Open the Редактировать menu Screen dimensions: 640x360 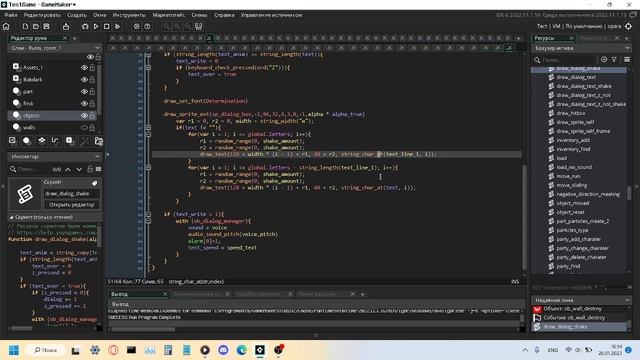(x=42, y=15)
